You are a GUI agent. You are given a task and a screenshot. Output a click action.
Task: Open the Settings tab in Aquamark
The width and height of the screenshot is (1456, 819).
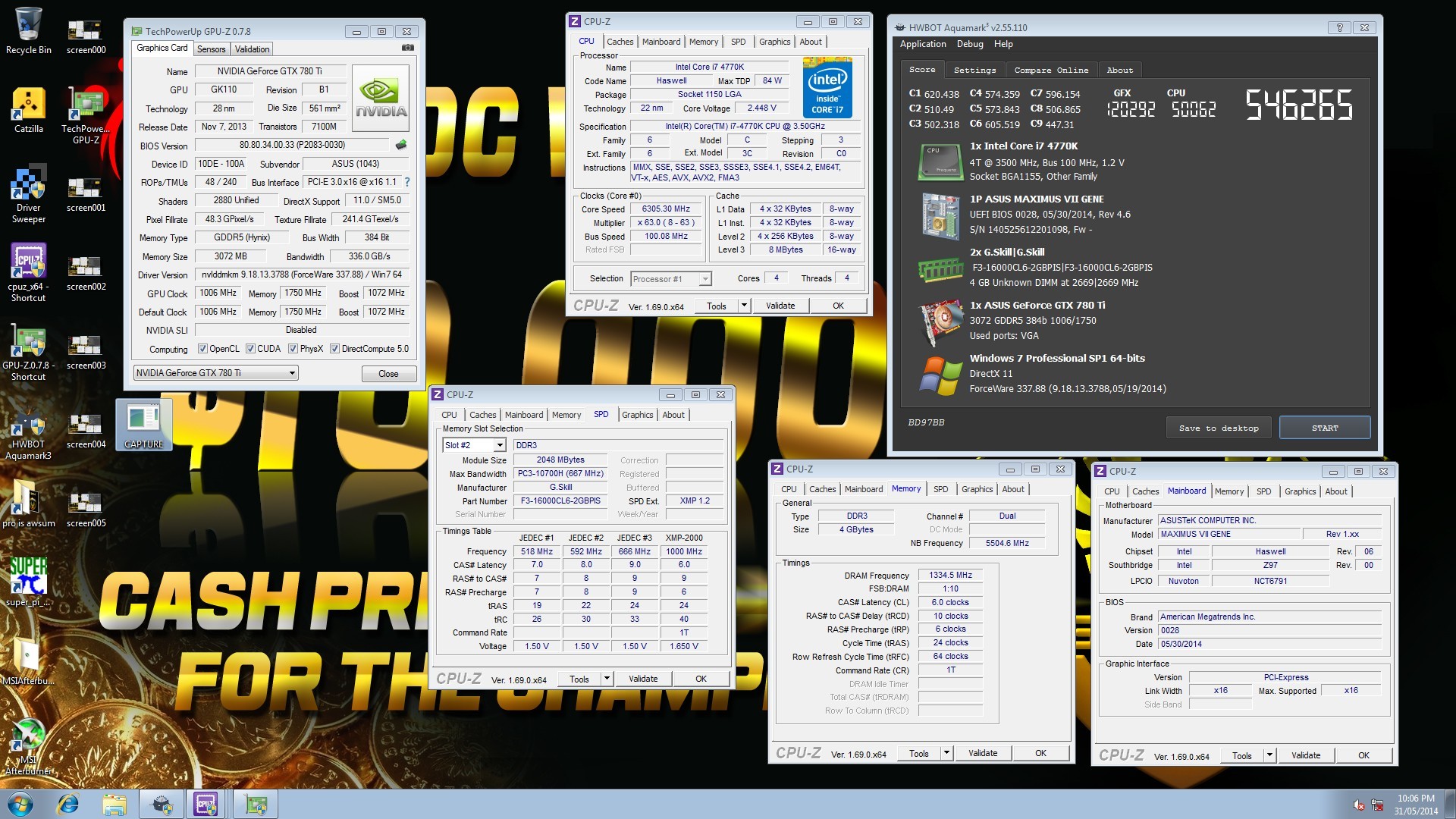point(974,70)
